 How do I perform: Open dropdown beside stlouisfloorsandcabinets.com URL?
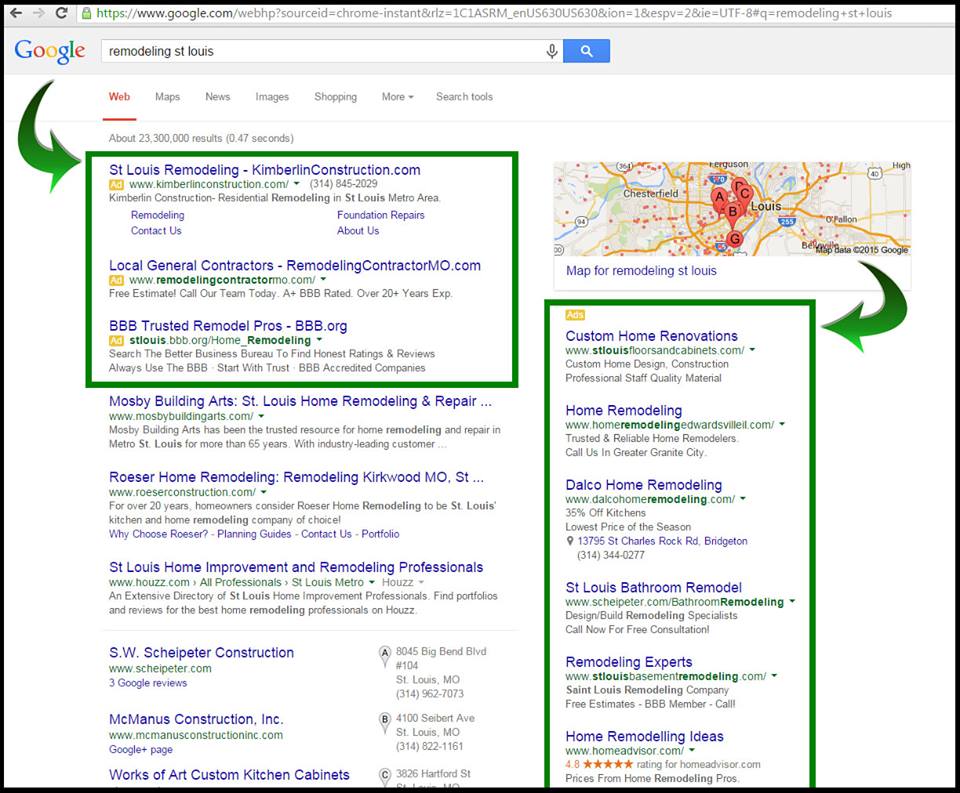[752, 351]
